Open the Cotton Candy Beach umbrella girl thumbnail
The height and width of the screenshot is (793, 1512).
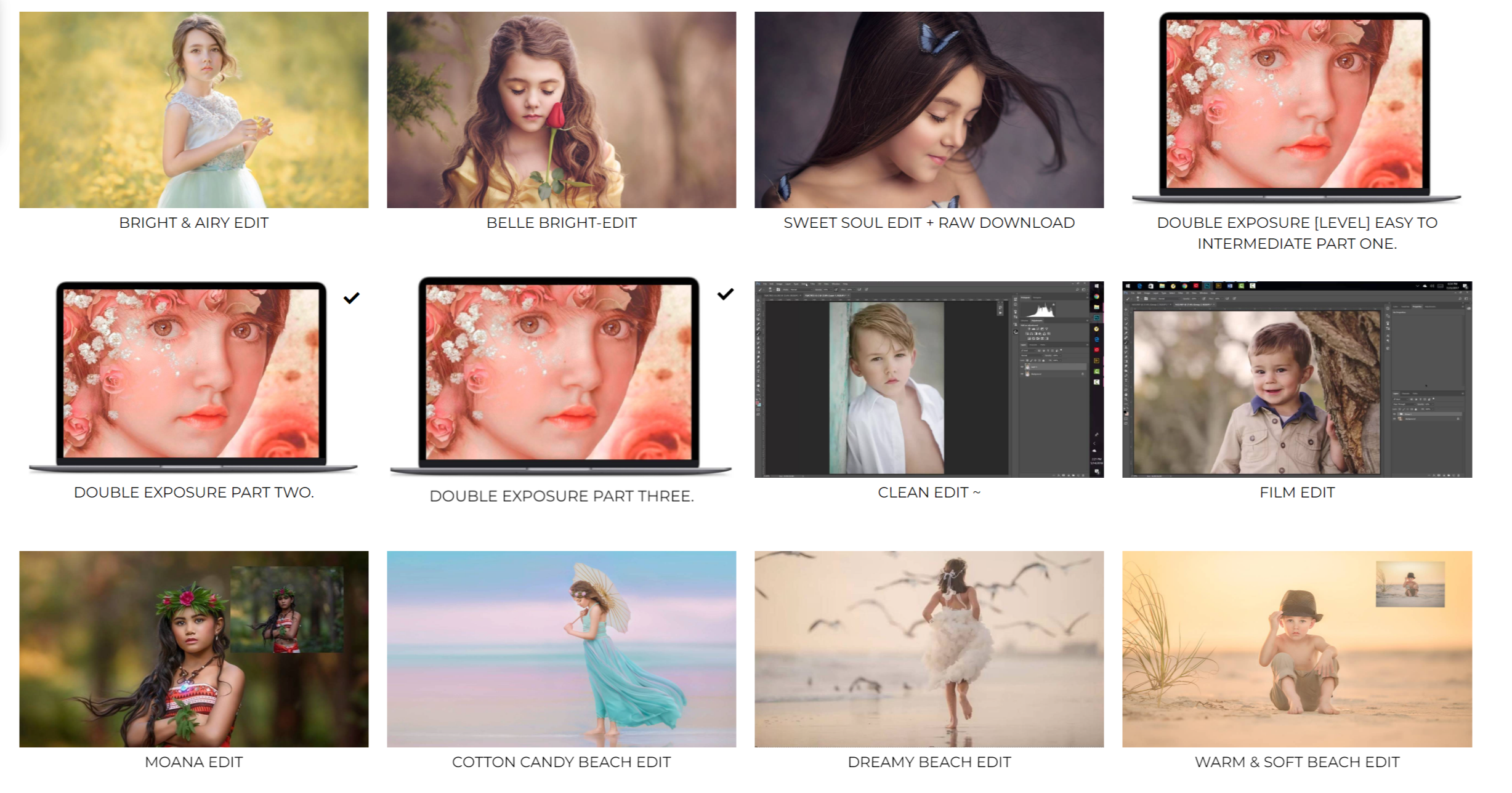[561, 649]
